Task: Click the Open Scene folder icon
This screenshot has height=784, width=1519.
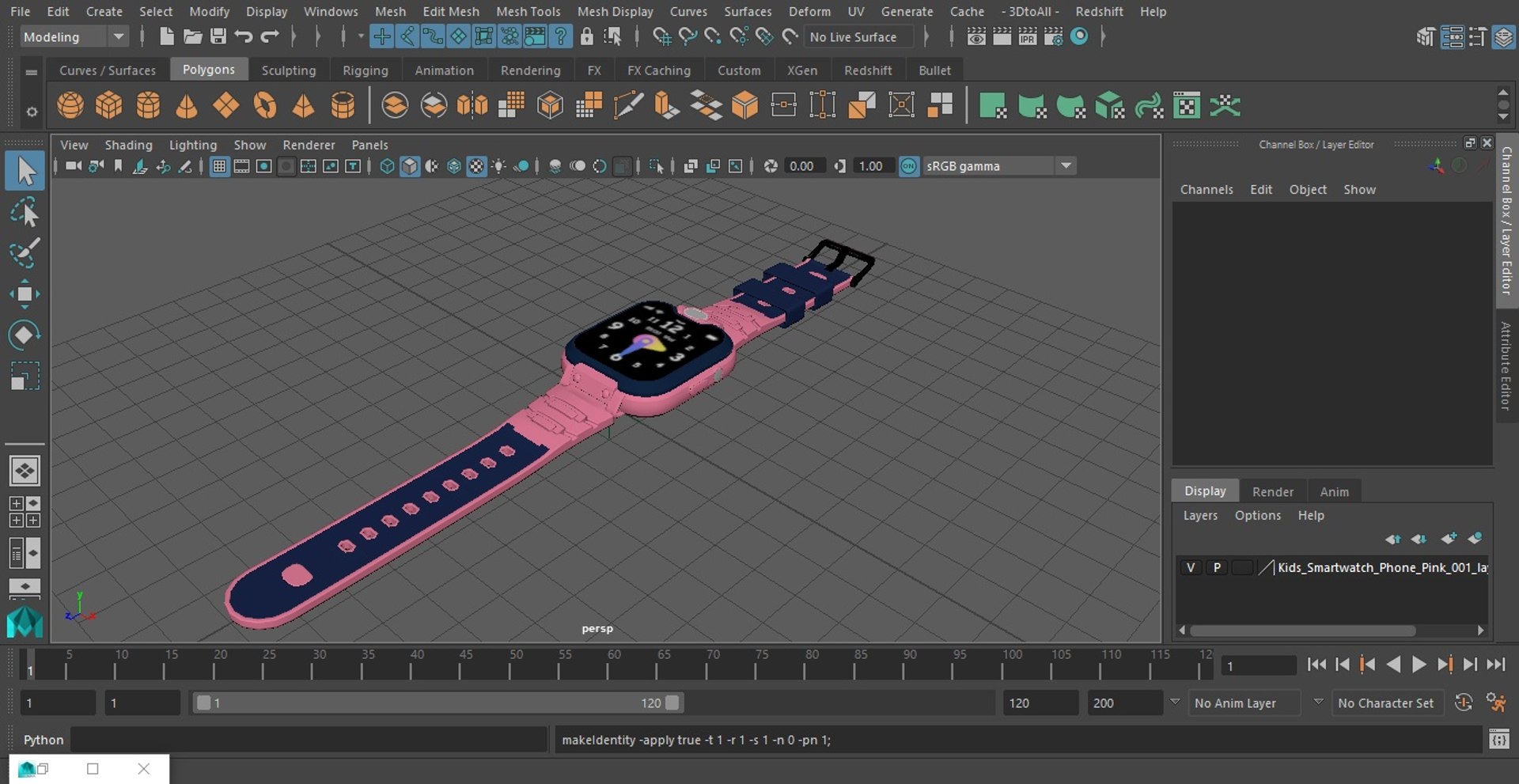Action: coord(192,36)
